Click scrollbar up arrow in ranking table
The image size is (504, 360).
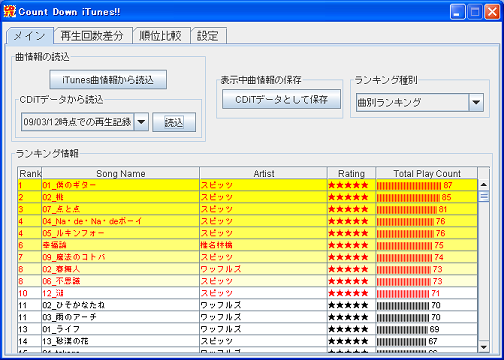click(484, 184)
